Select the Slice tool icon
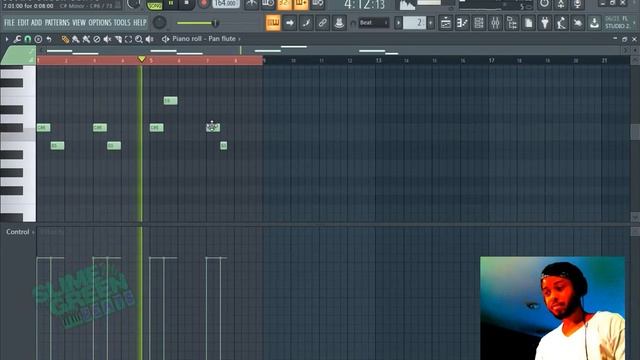Image resolution: width=640 pixels, height=360 pixels. pyautogui.click(x=118, y=39)
